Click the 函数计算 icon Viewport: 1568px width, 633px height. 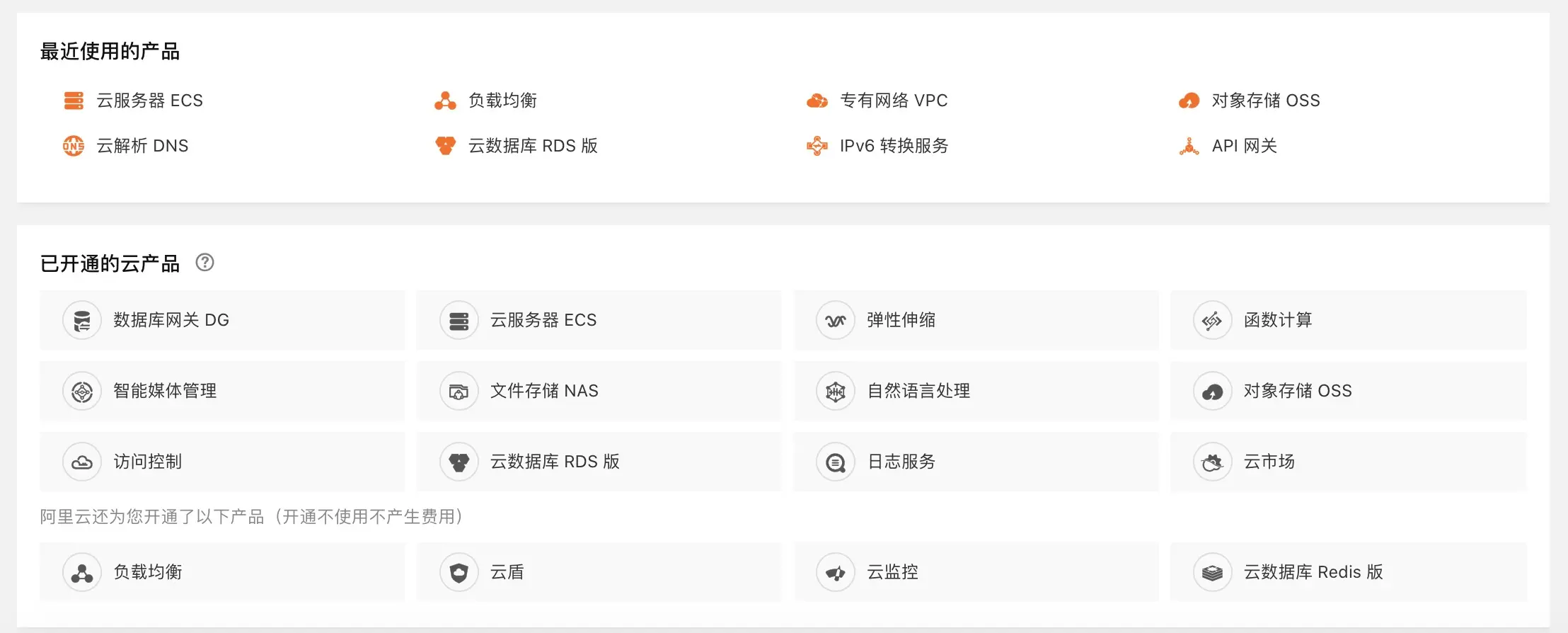(x=1212, y=320)
